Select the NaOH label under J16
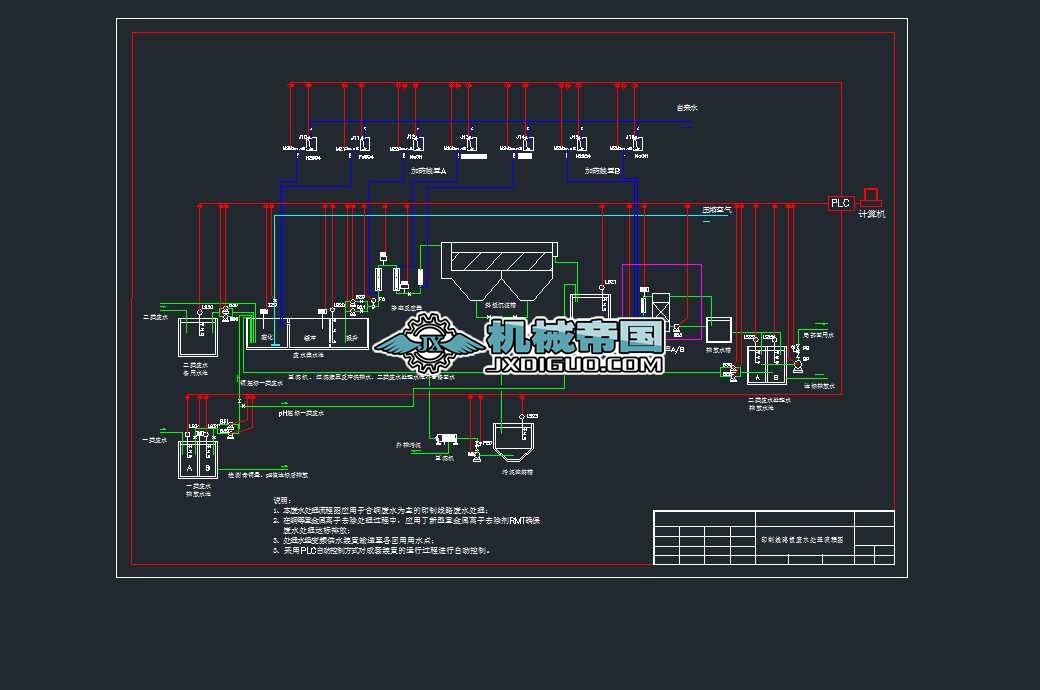 [x=641, y=157]
